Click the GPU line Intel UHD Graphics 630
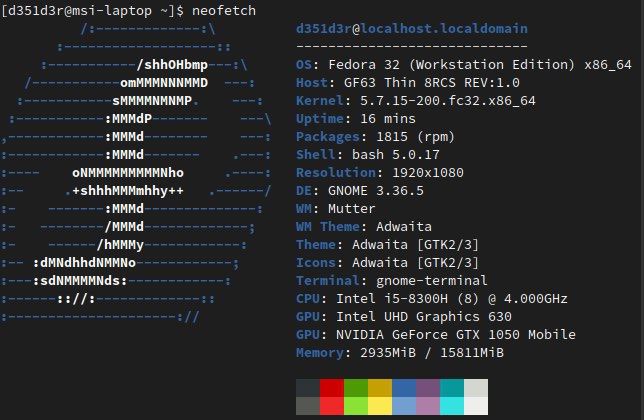The image size is (644, 420). [404, 317]
